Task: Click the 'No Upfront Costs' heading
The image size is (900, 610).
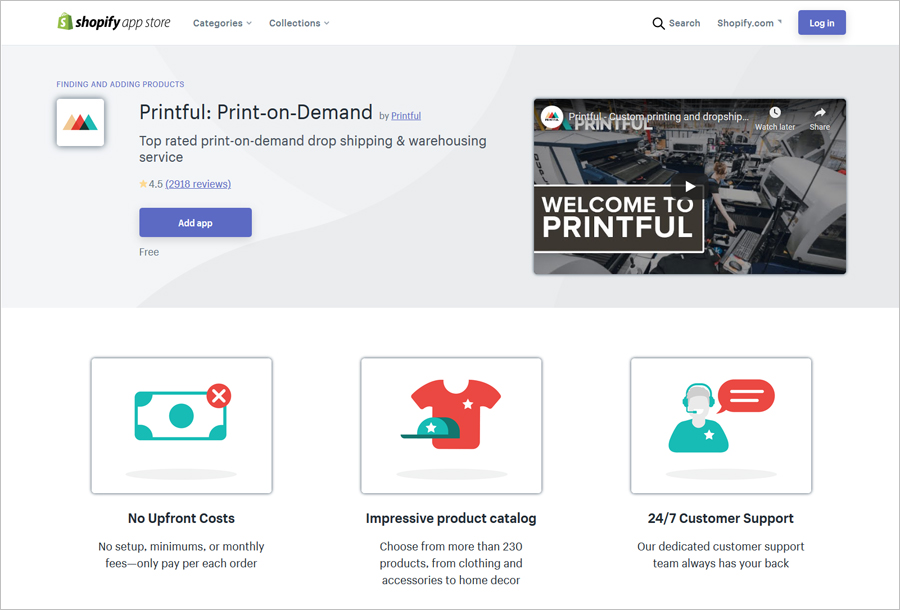Action: click(181, 518)
